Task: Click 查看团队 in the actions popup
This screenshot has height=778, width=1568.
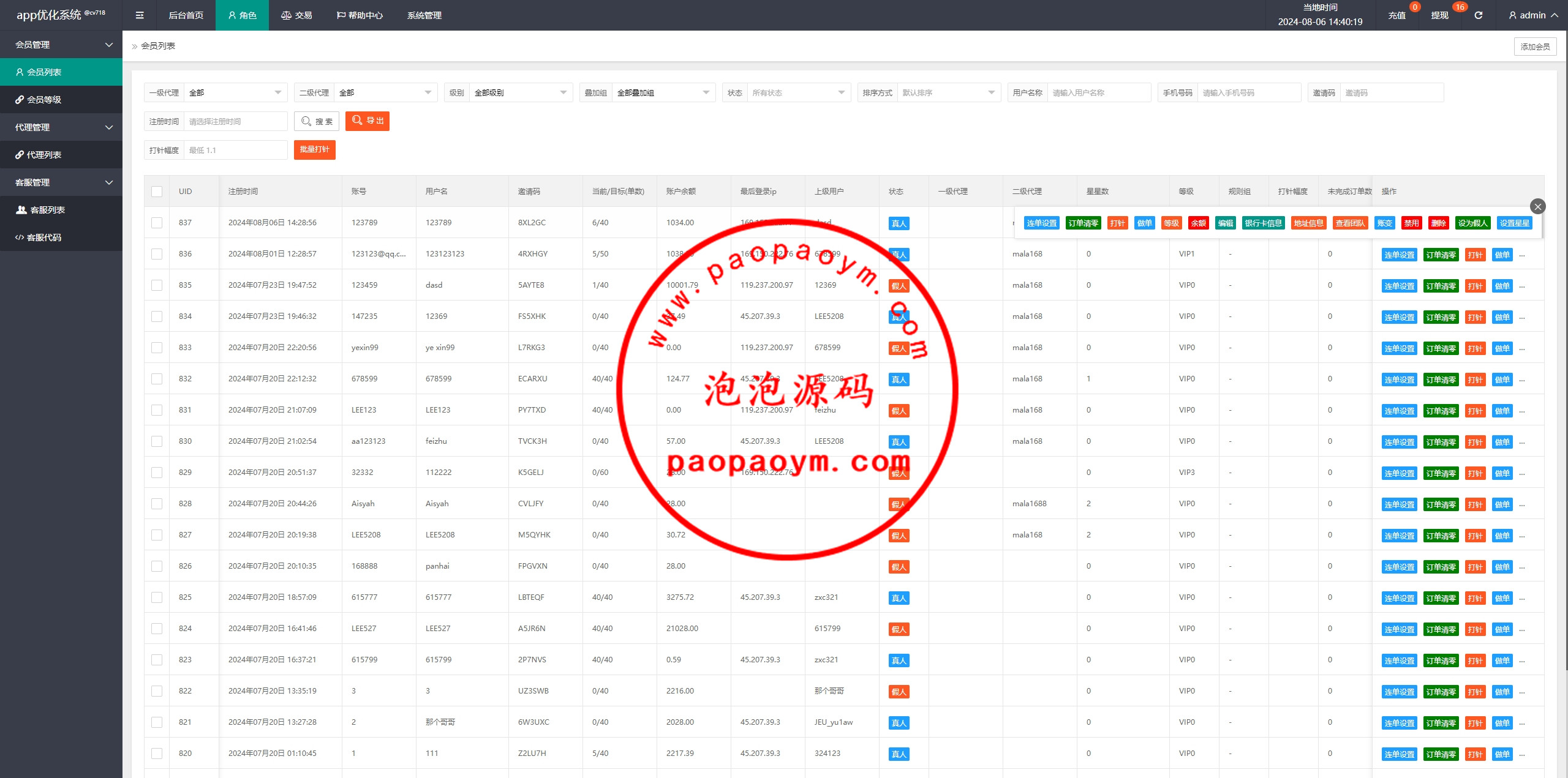Action: click(1350, 223)
